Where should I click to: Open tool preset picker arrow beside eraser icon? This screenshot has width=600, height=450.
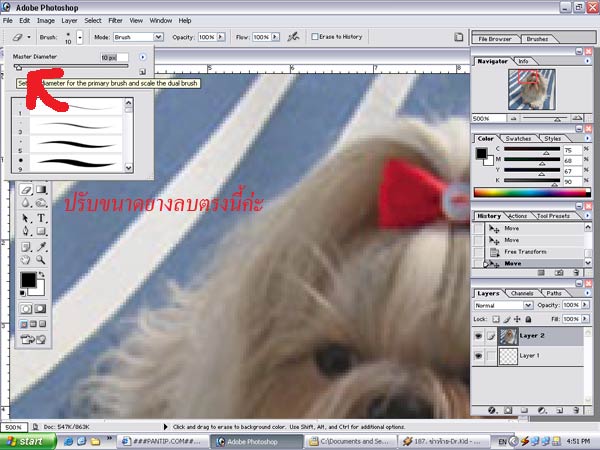29,37
